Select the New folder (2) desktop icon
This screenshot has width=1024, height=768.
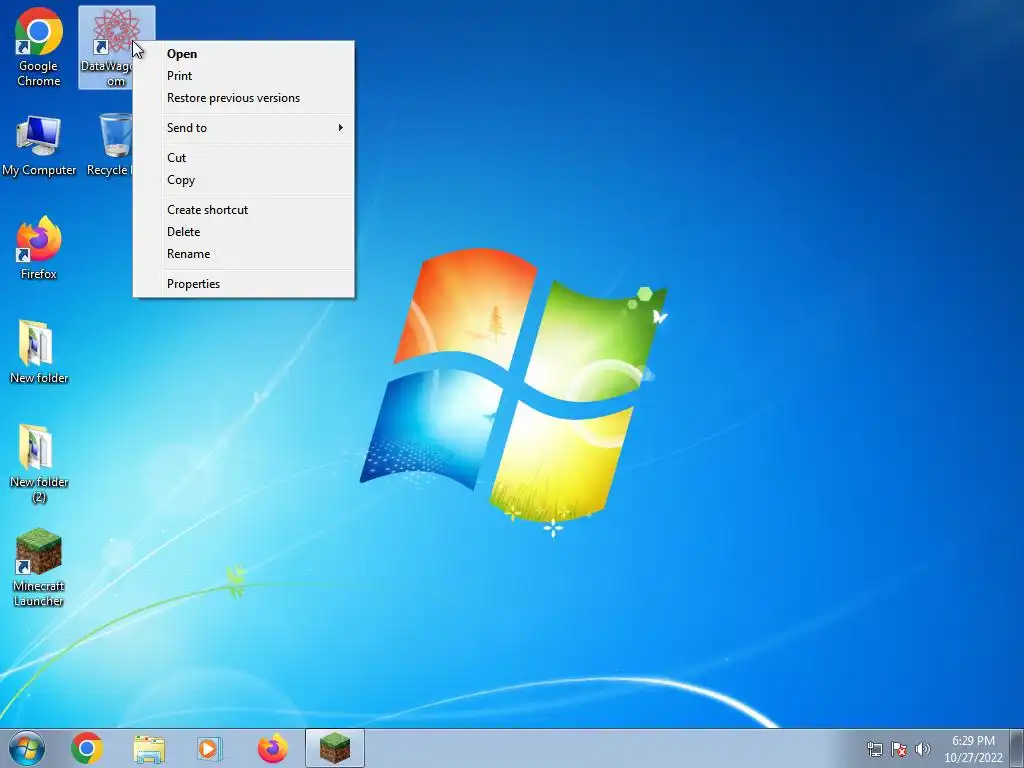[39, 463]
